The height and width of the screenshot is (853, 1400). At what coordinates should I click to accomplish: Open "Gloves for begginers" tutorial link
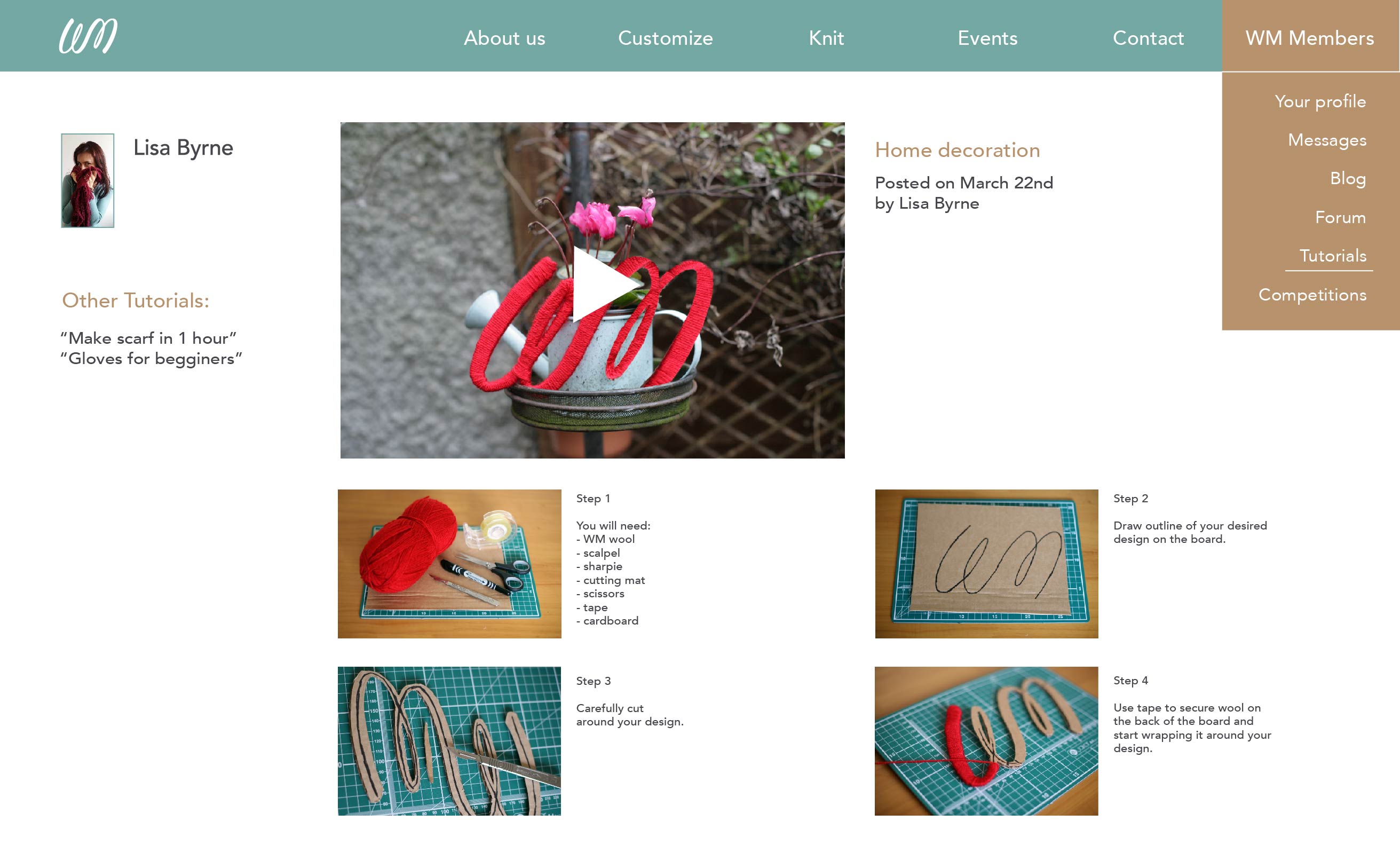(x=151, y=359)
